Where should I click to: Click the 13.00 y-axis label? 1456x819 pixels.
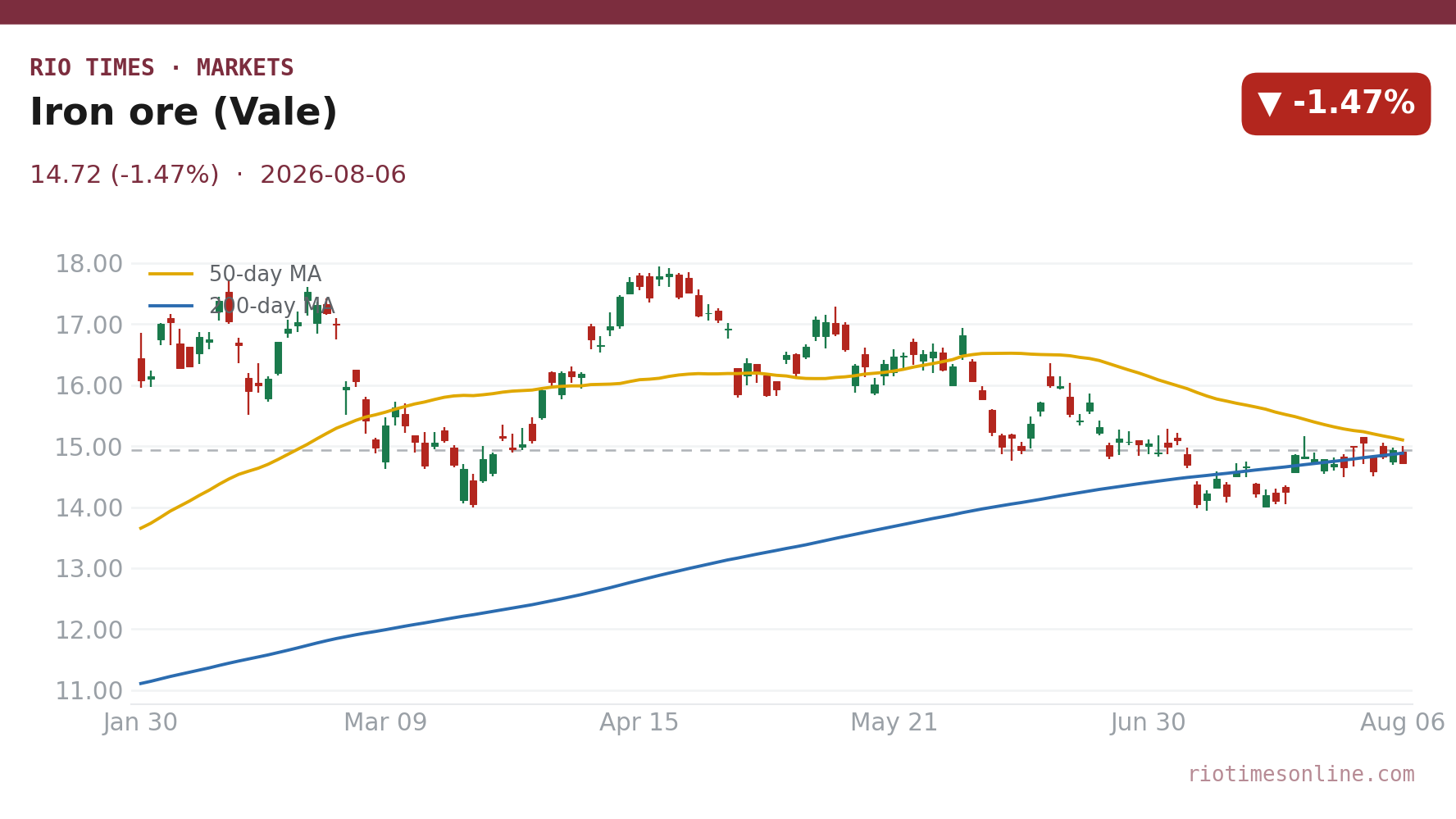point(89,569)
